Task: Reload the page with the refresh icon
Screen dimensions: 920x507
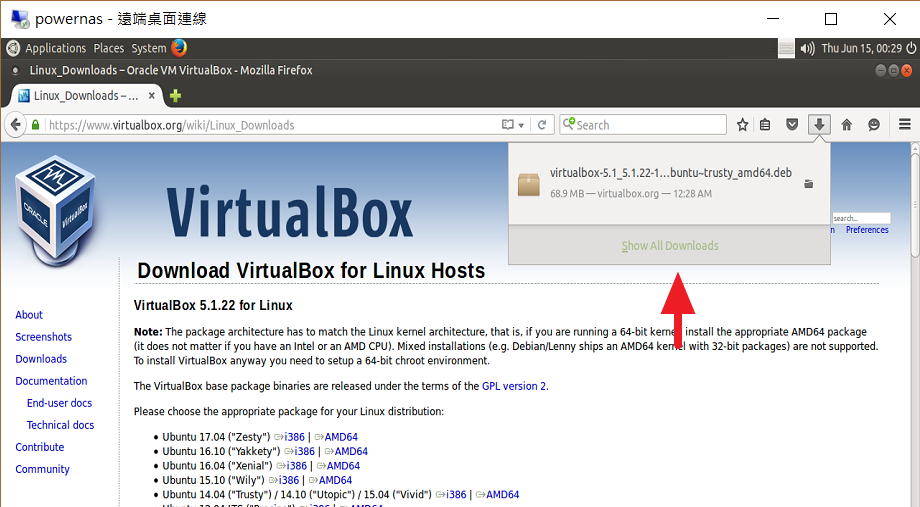Action: click(x=542, y=125)
